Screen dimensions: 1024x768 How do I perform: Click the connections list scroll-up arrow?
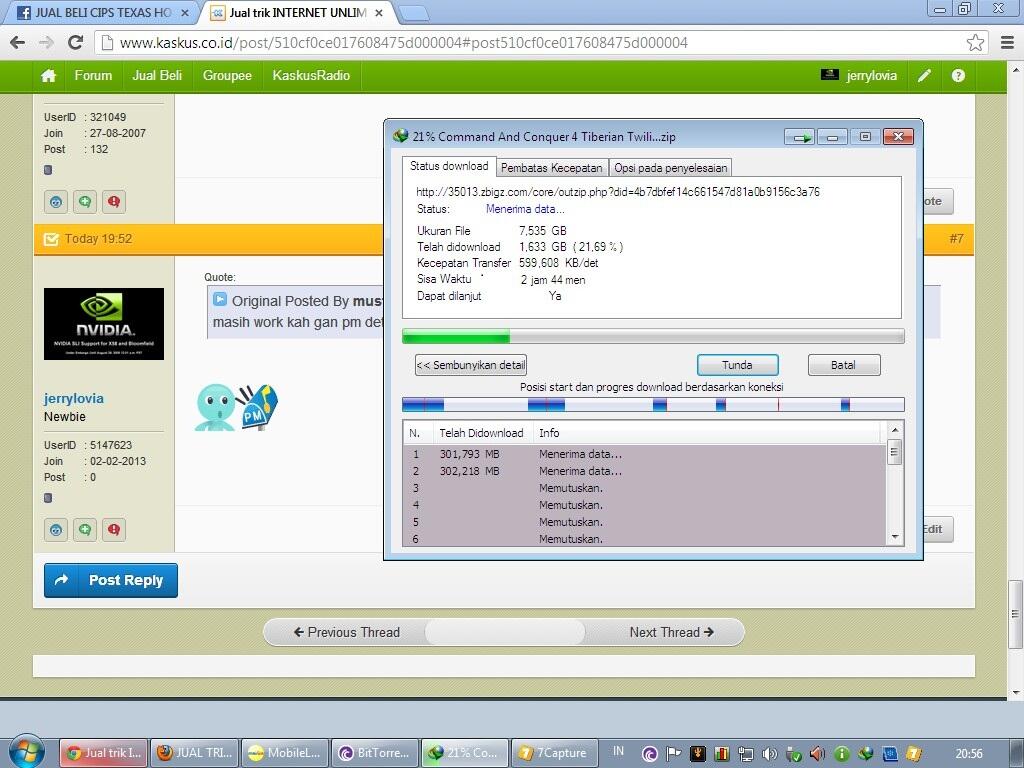(895, 430)
